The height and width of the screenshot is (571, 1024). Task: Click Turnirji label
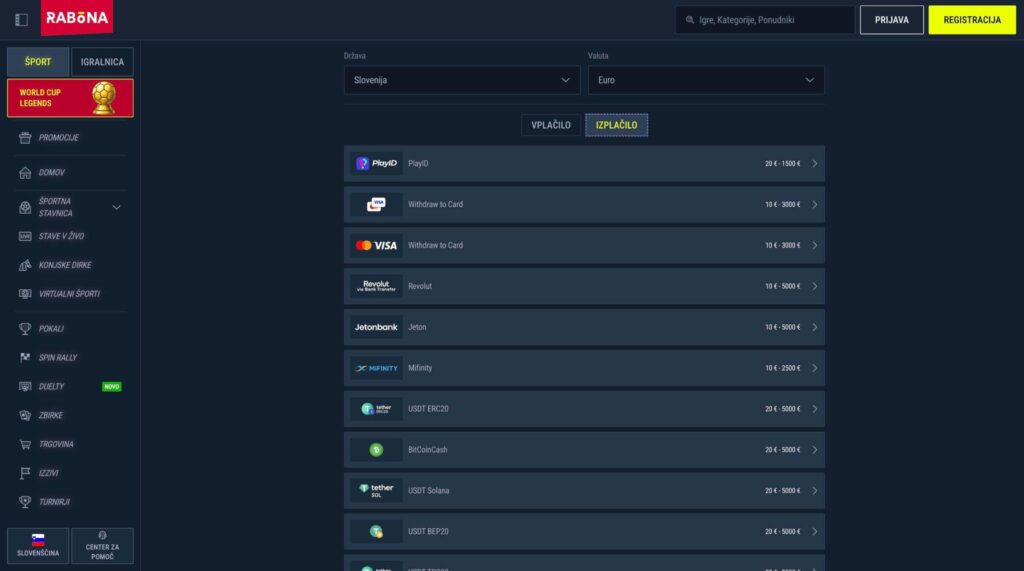[x=54, y=502]
